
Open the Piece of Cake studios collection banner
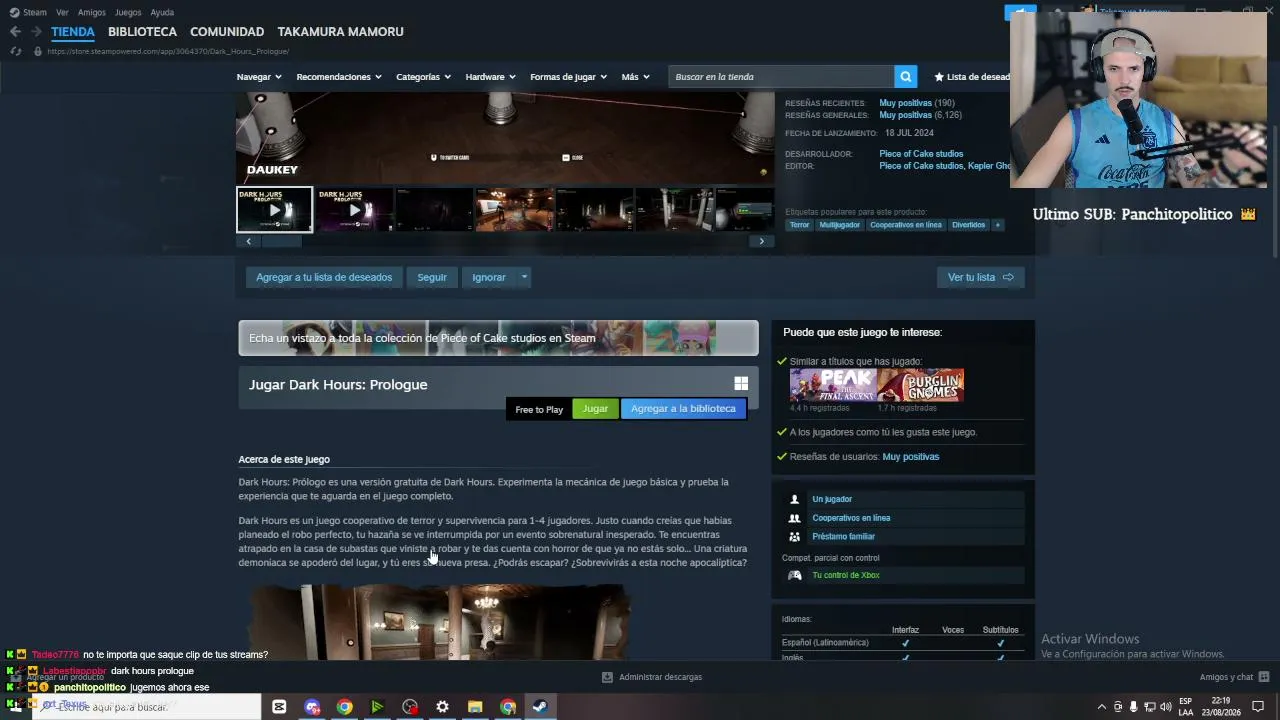point(498,338)
